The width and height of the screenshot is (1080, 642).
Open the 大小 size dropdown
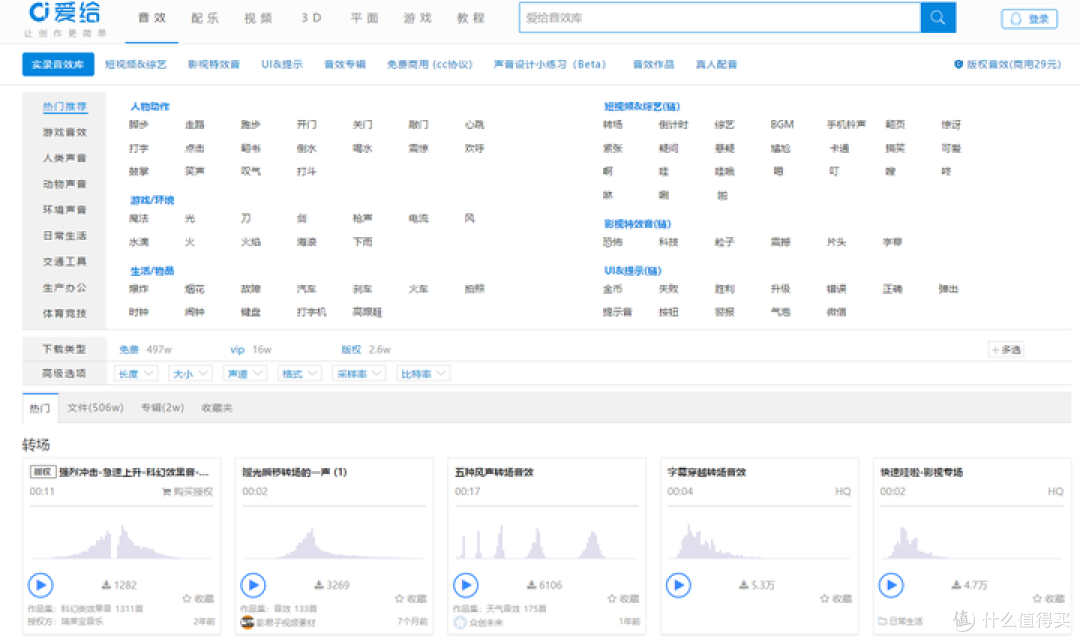coord(190,373)
